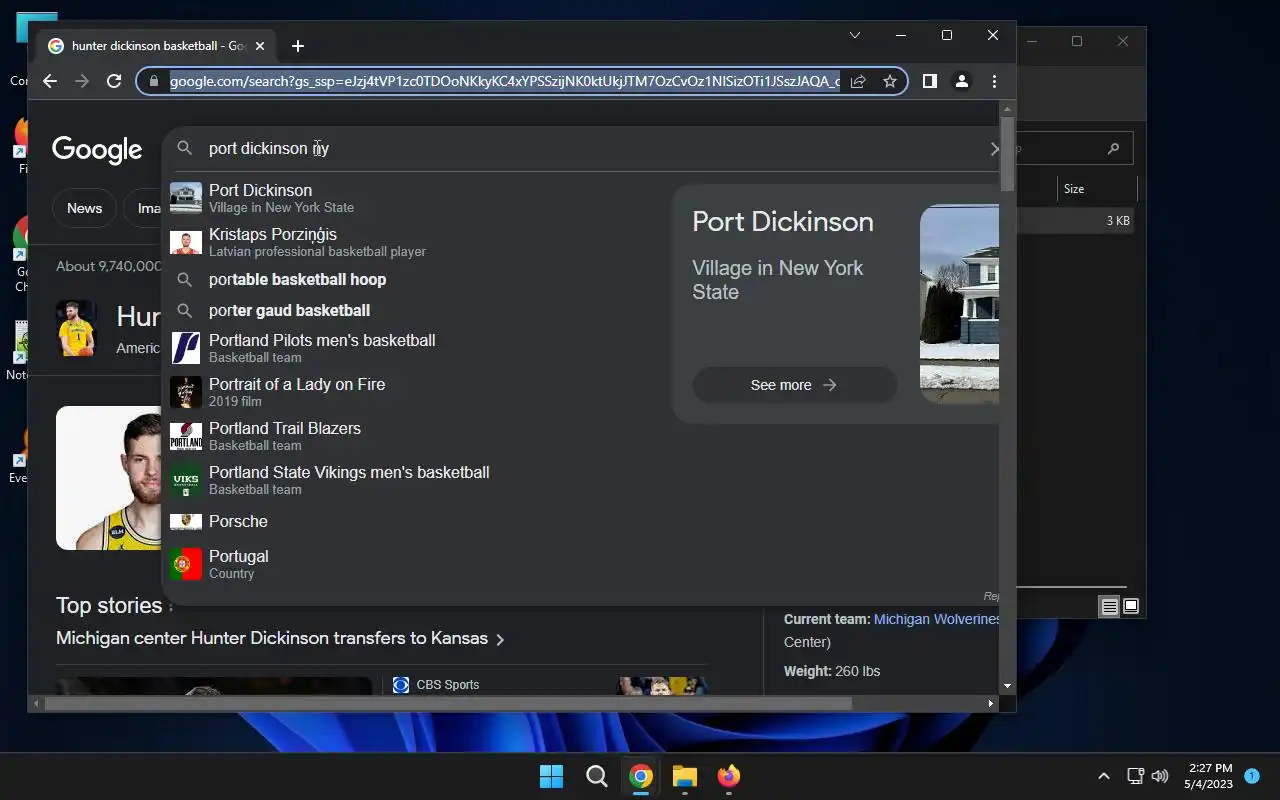The width and height of the screenshot is (1280, 800).
Task: Switch File Explorer to large thumbnails view
Action: (1131, 606)
